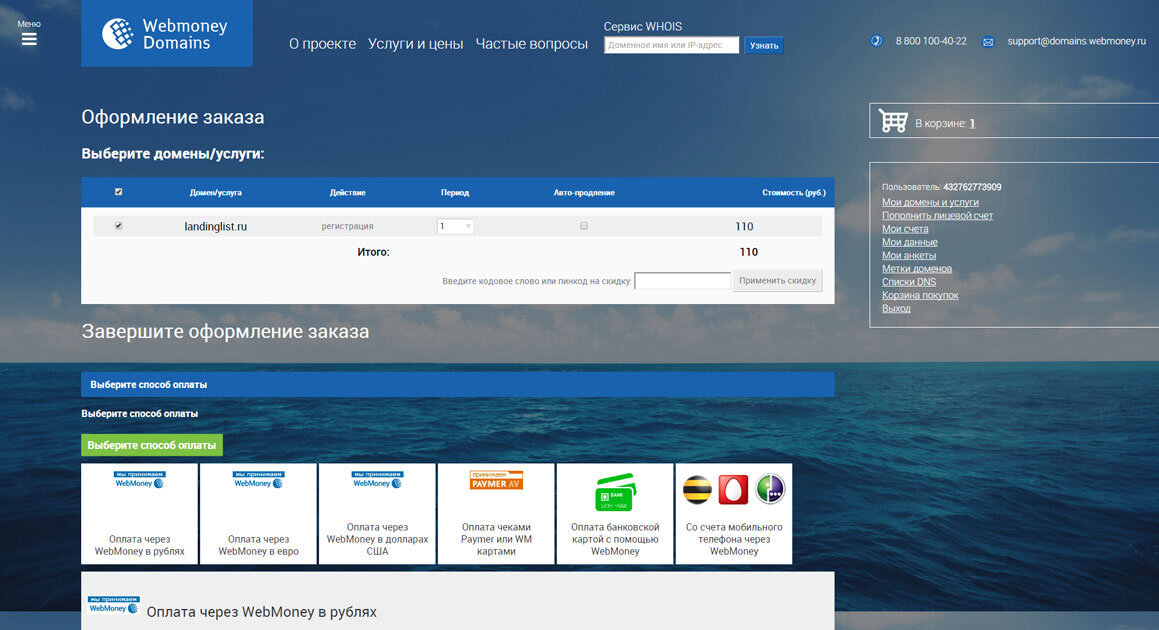The image size is (1159, 630).
Task: Click WebMoney logo in euro payment tile
Action: tap(258, 480)
